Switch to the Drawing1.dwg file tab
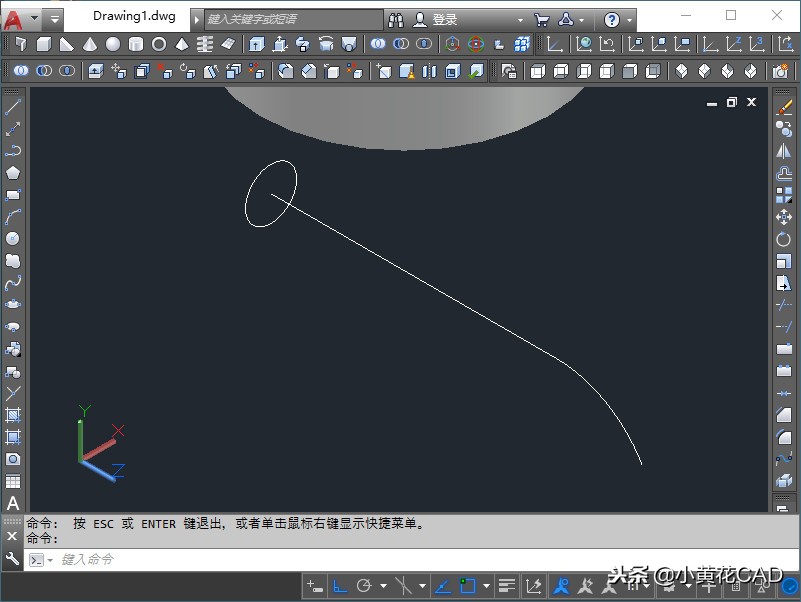This screenshot has width=801, height=602. pos(133,16)
